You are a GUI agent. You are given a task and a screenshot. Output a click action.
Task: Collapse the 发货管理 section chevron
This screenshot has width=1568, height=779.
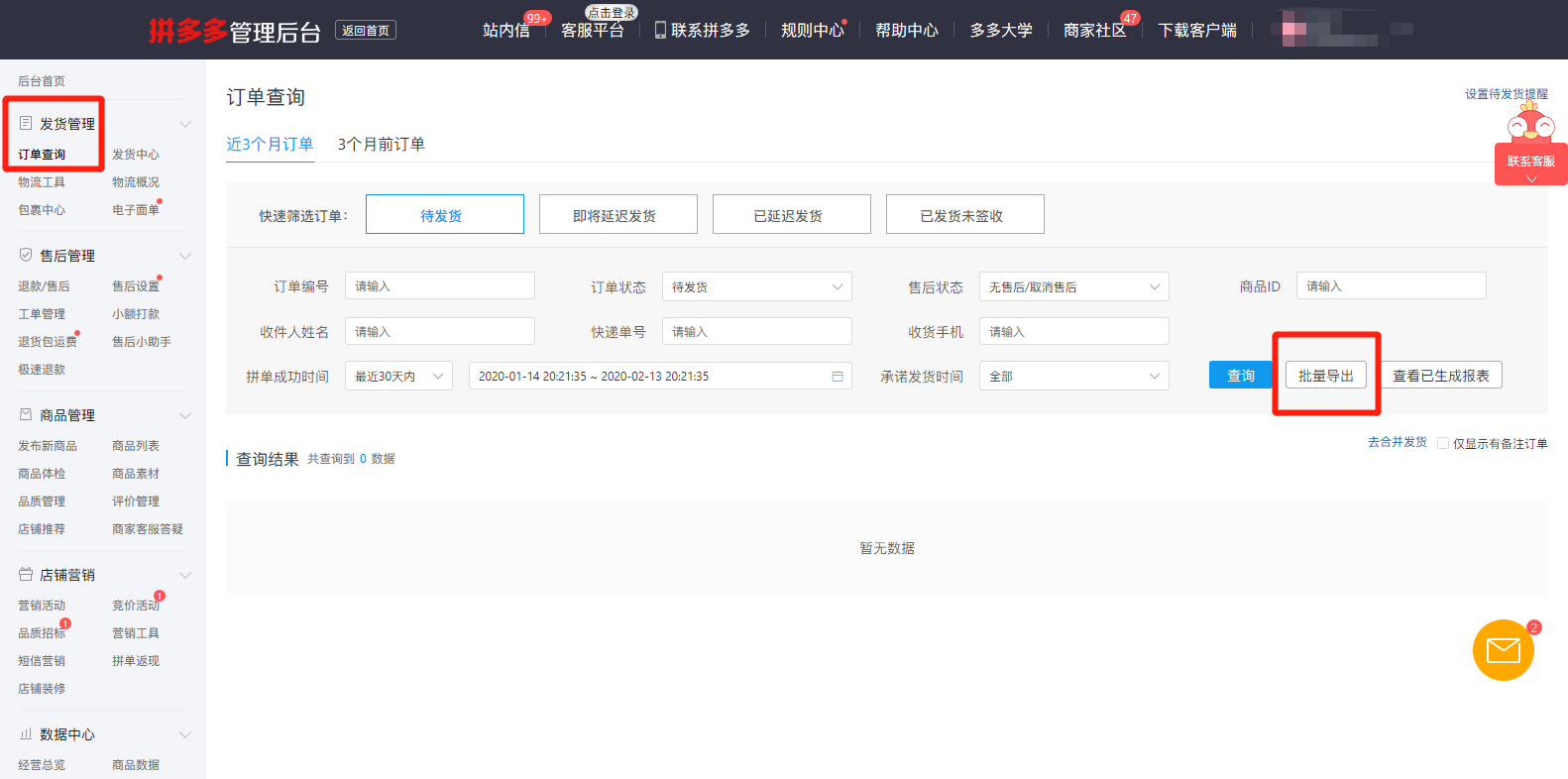184,124
